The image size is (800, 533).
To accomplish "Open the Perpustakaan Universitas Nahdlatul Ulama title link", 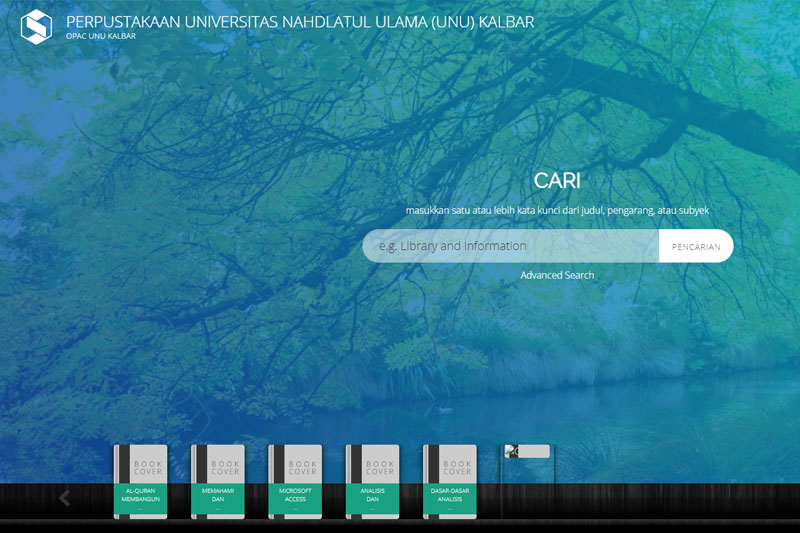I will (300, 21).
